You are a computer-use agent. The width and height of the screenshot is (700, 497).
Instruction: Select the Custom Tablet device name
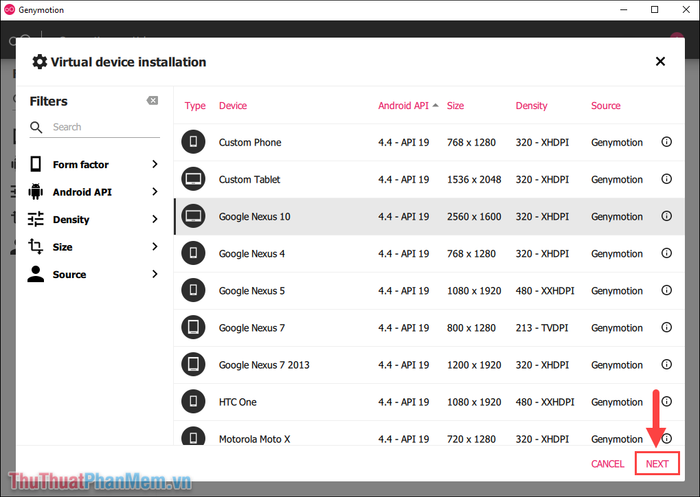(x=249, y=180)
